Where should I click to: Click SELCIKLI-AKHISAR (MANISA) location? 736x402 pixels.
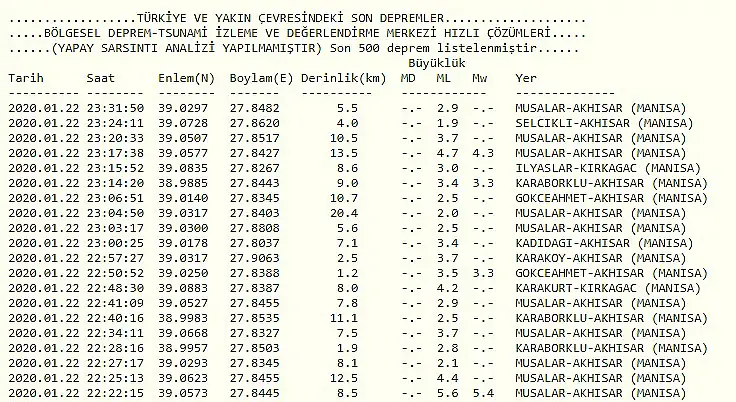click(604, 123)
